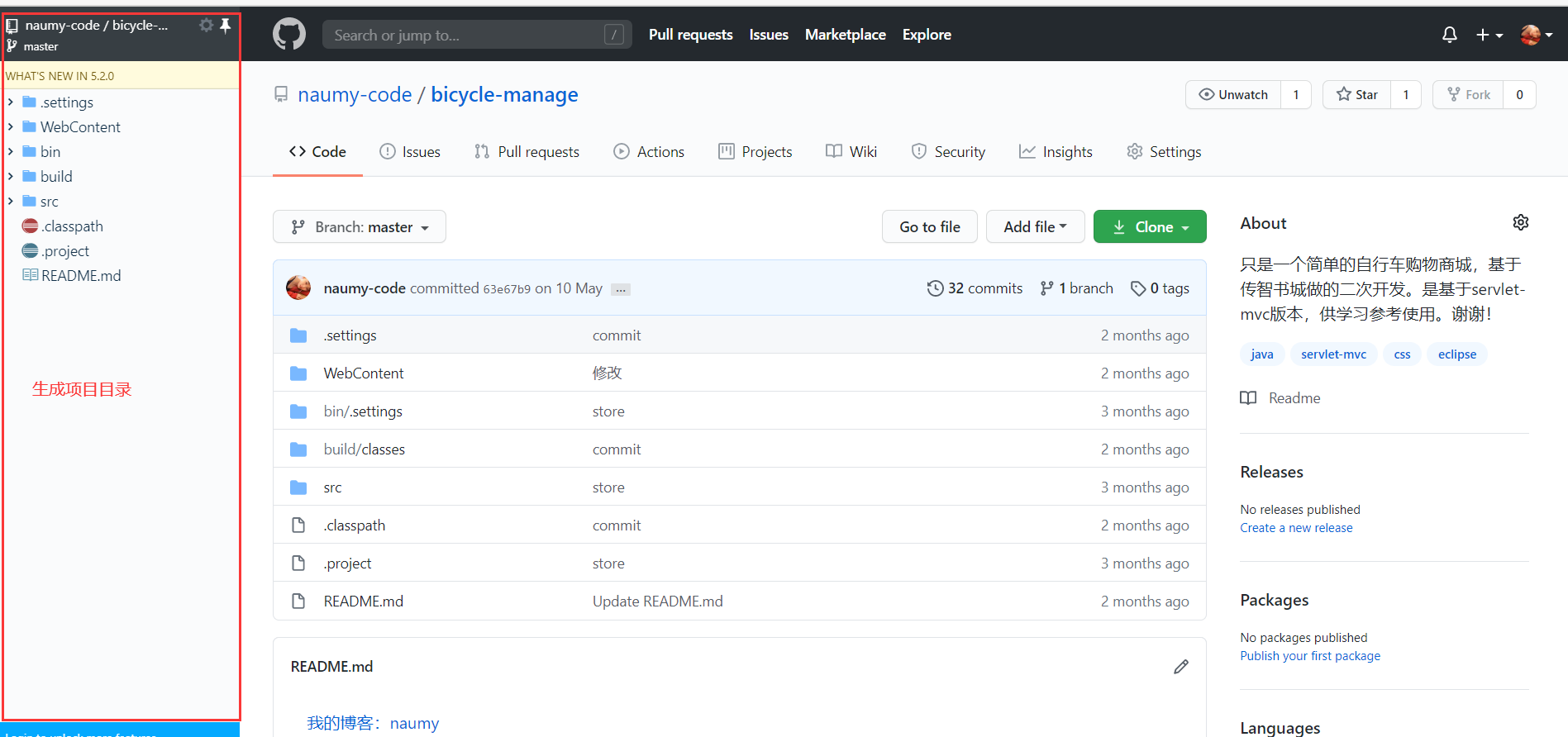Click the java topic tag
Screen dimensions: 1568x737
pos(1262,354)
